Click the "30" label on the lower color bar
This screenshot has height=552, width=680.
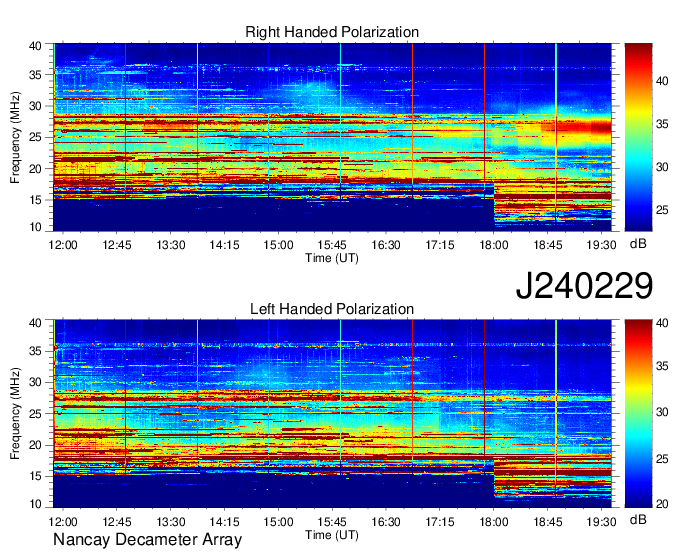[662, 412]
